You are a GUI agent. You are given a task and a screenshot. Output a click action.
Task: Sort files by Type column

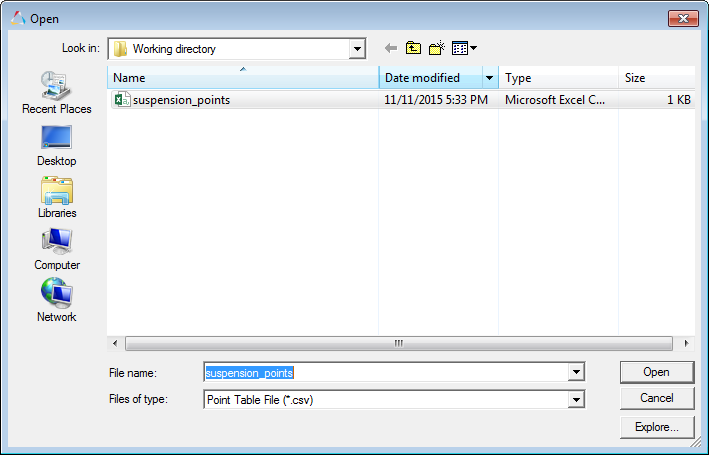click(x=558, y=78)
